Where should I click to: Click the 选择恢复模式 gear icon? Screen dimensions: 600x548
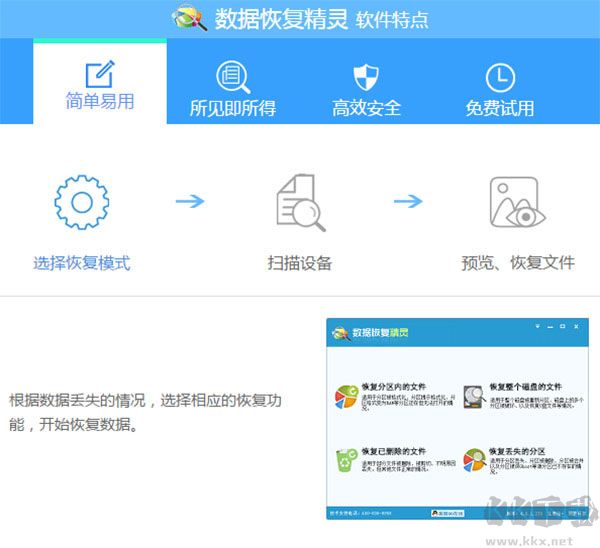tap(82, 202)
